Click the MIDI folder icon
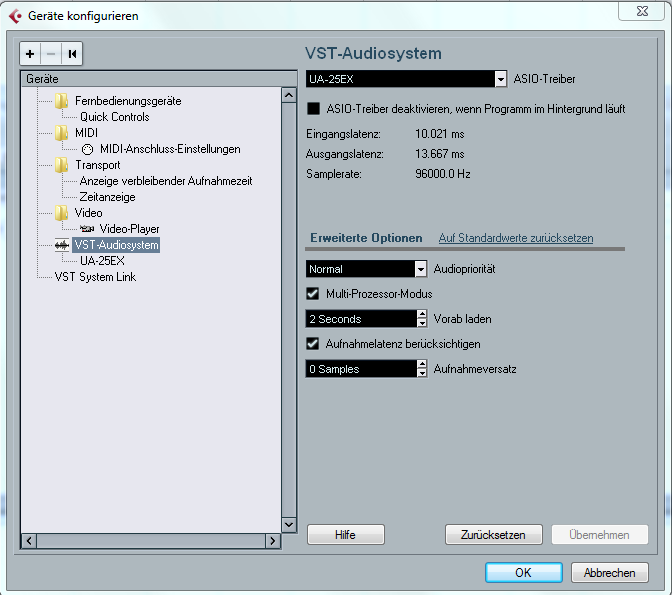This screenshot has width=672, height=595. coord(61,133)
